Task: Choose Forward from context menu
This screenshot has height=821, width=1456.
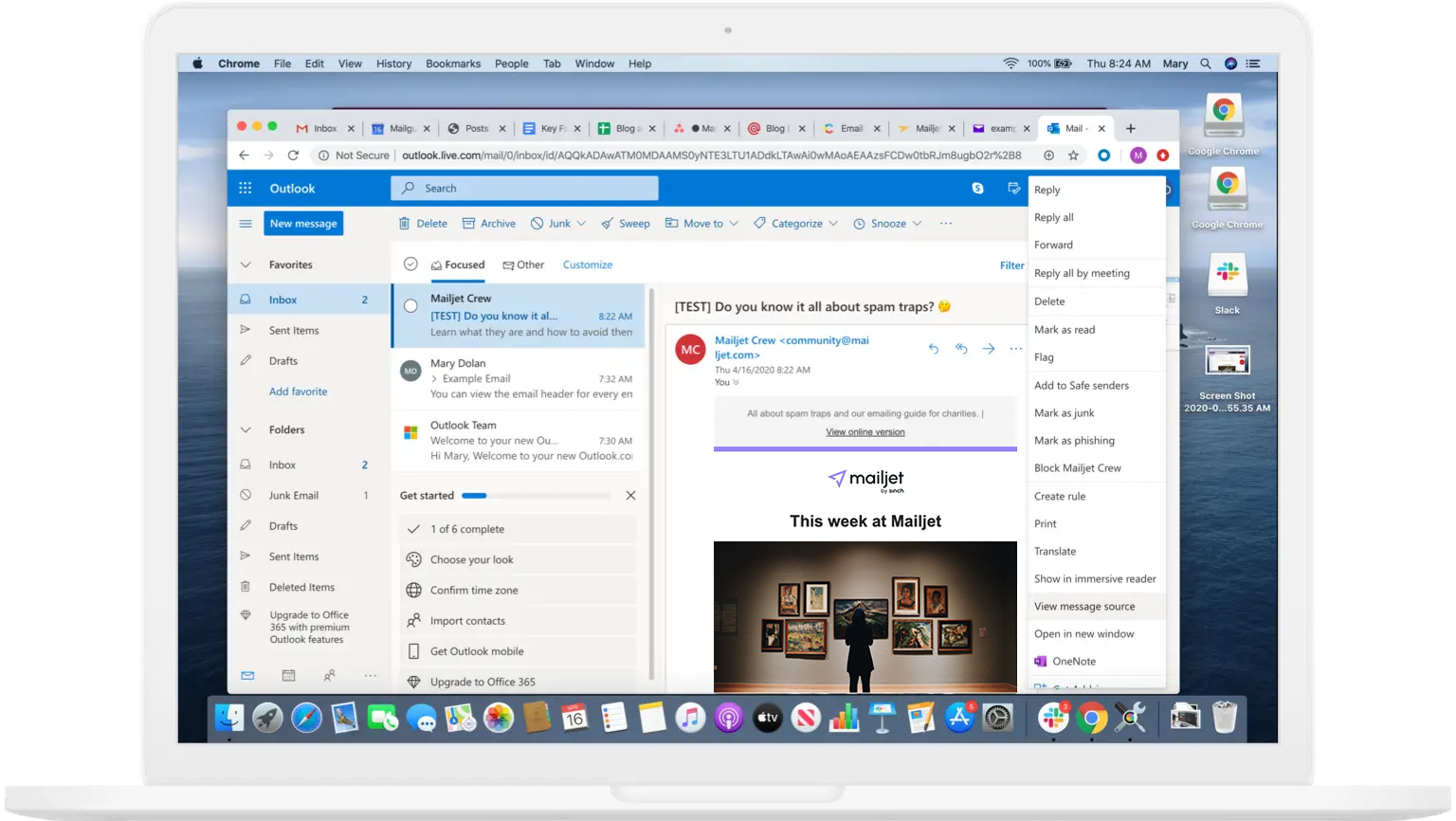Action: click(x=1097, y=245)
